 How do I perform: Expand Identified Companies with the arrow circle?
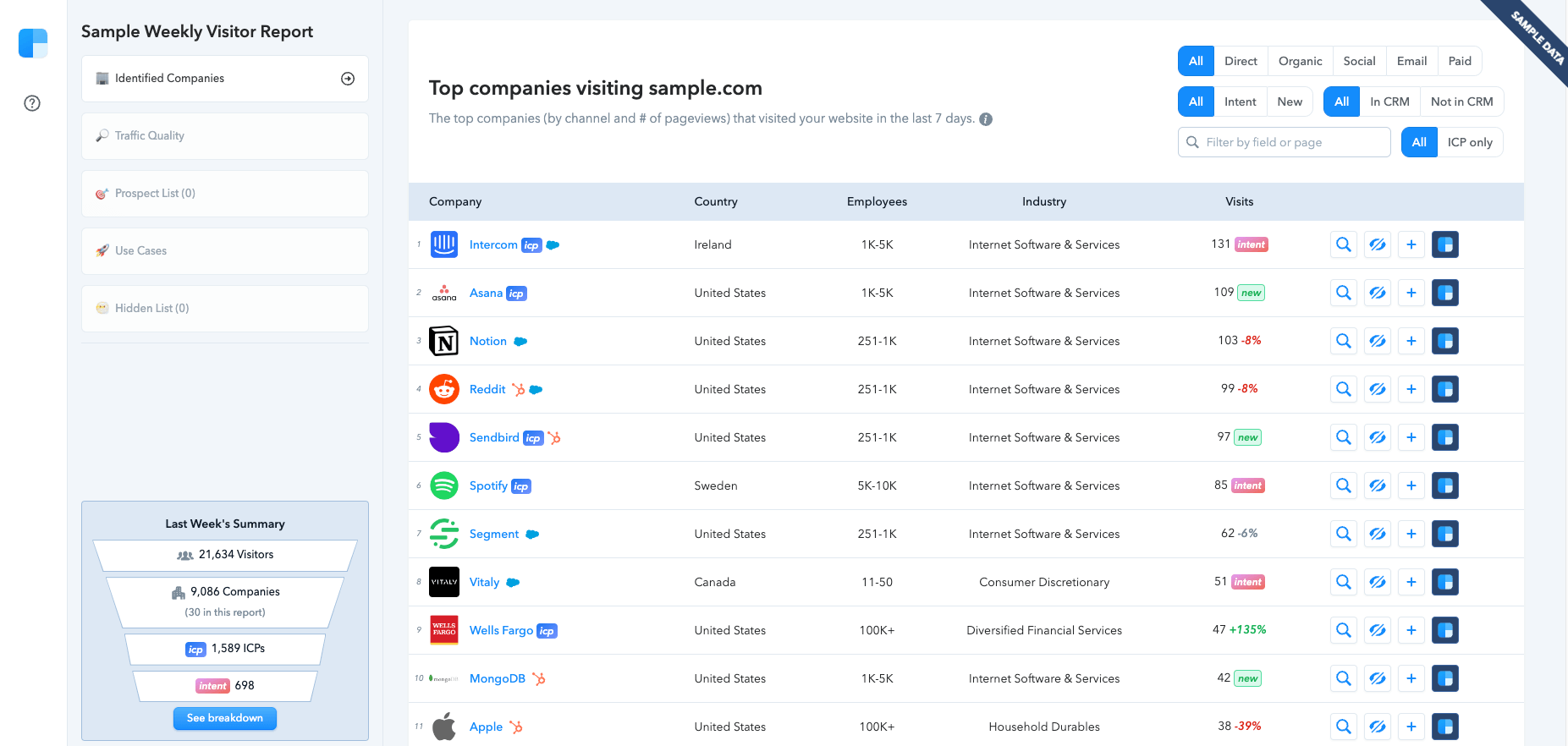click(348, 79)
